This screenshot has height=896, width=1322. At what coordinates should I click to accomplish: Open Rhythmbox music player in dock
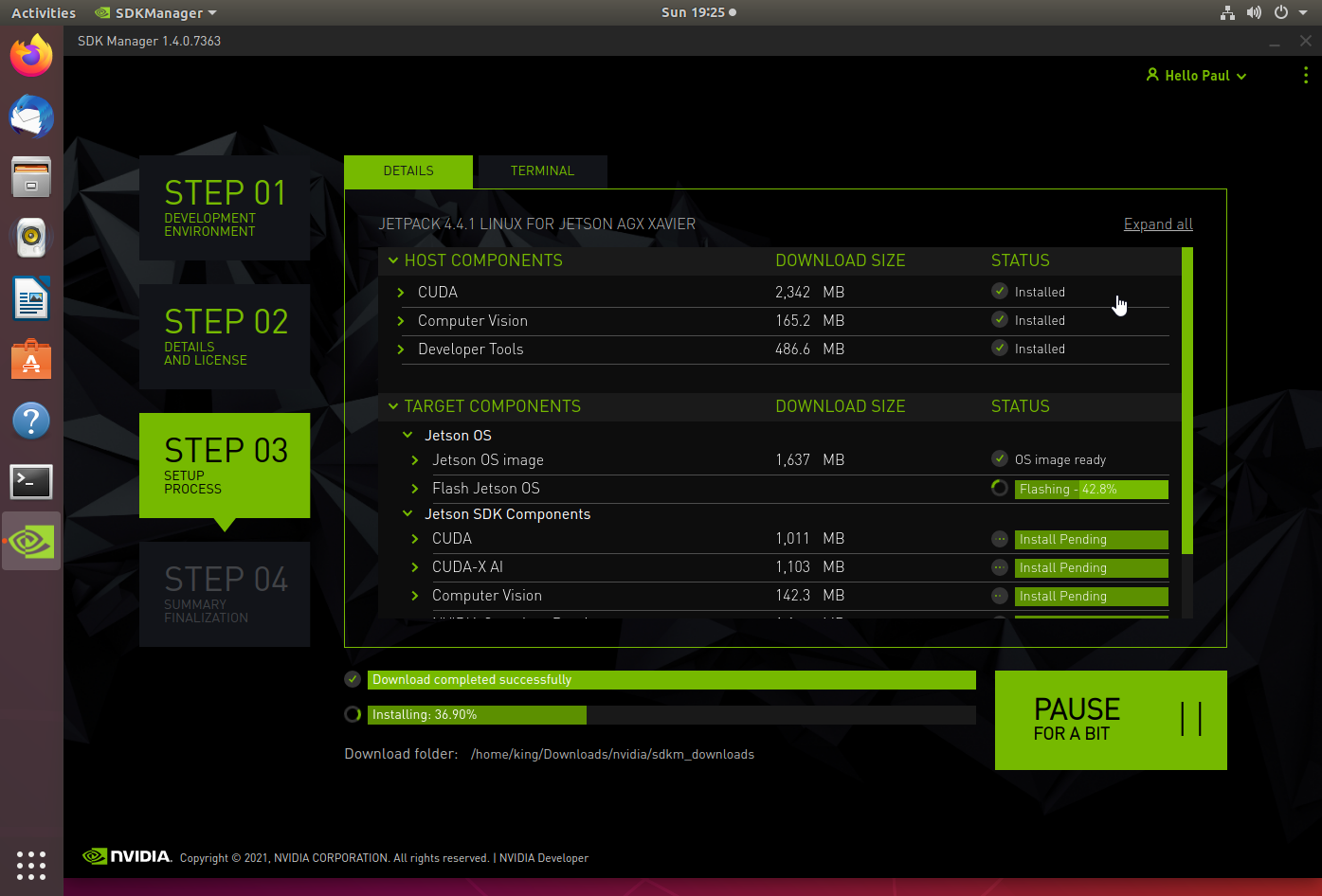tap(31, 238)
